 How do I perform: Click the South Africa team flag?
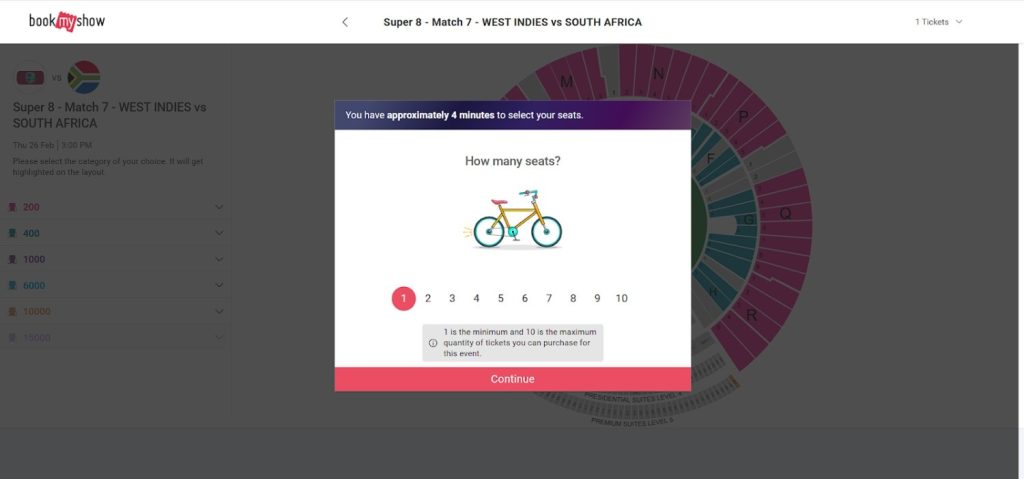(x=83, y=77)
